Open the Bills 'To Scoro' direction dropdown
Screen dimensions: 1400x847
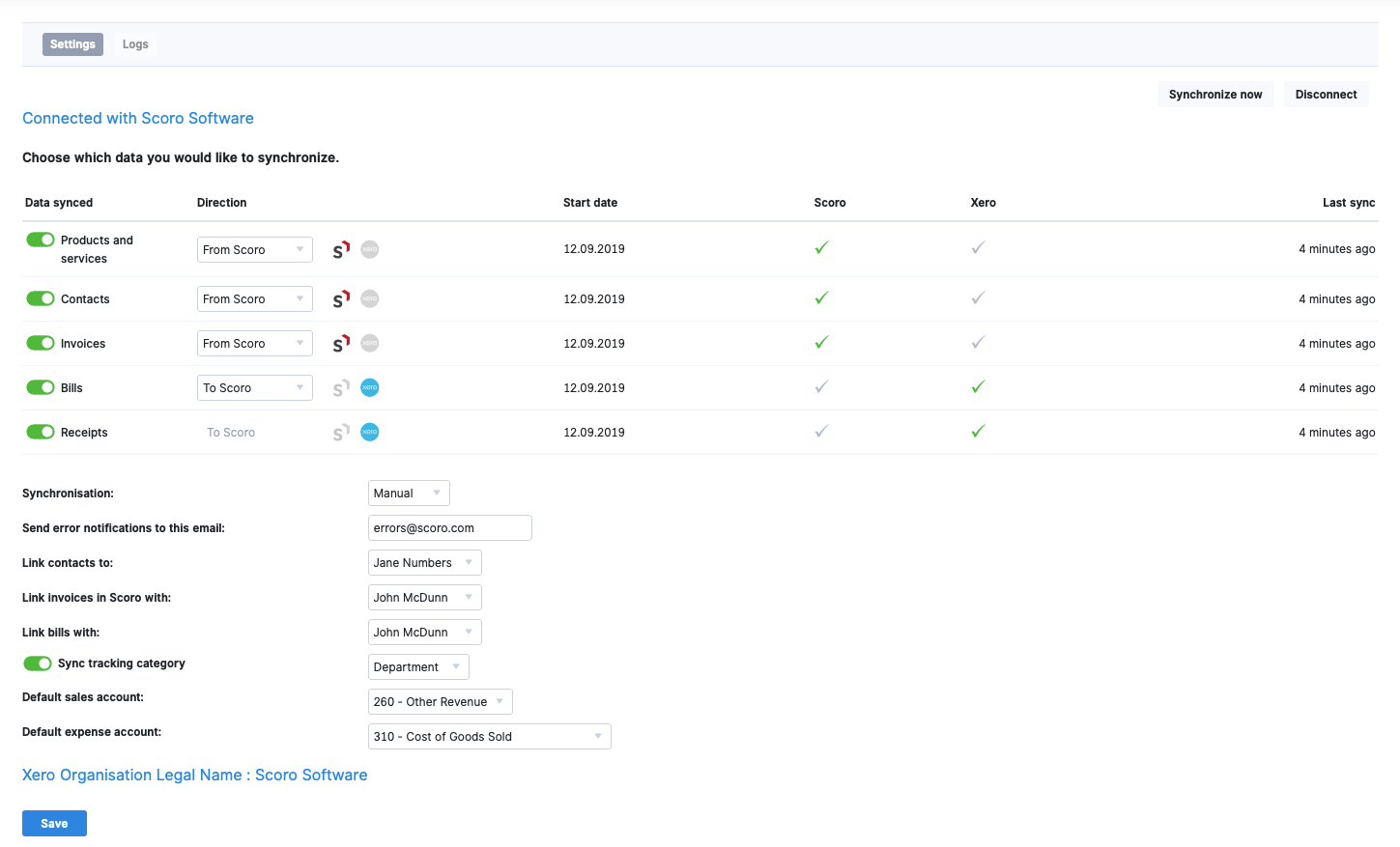(255, 388)
